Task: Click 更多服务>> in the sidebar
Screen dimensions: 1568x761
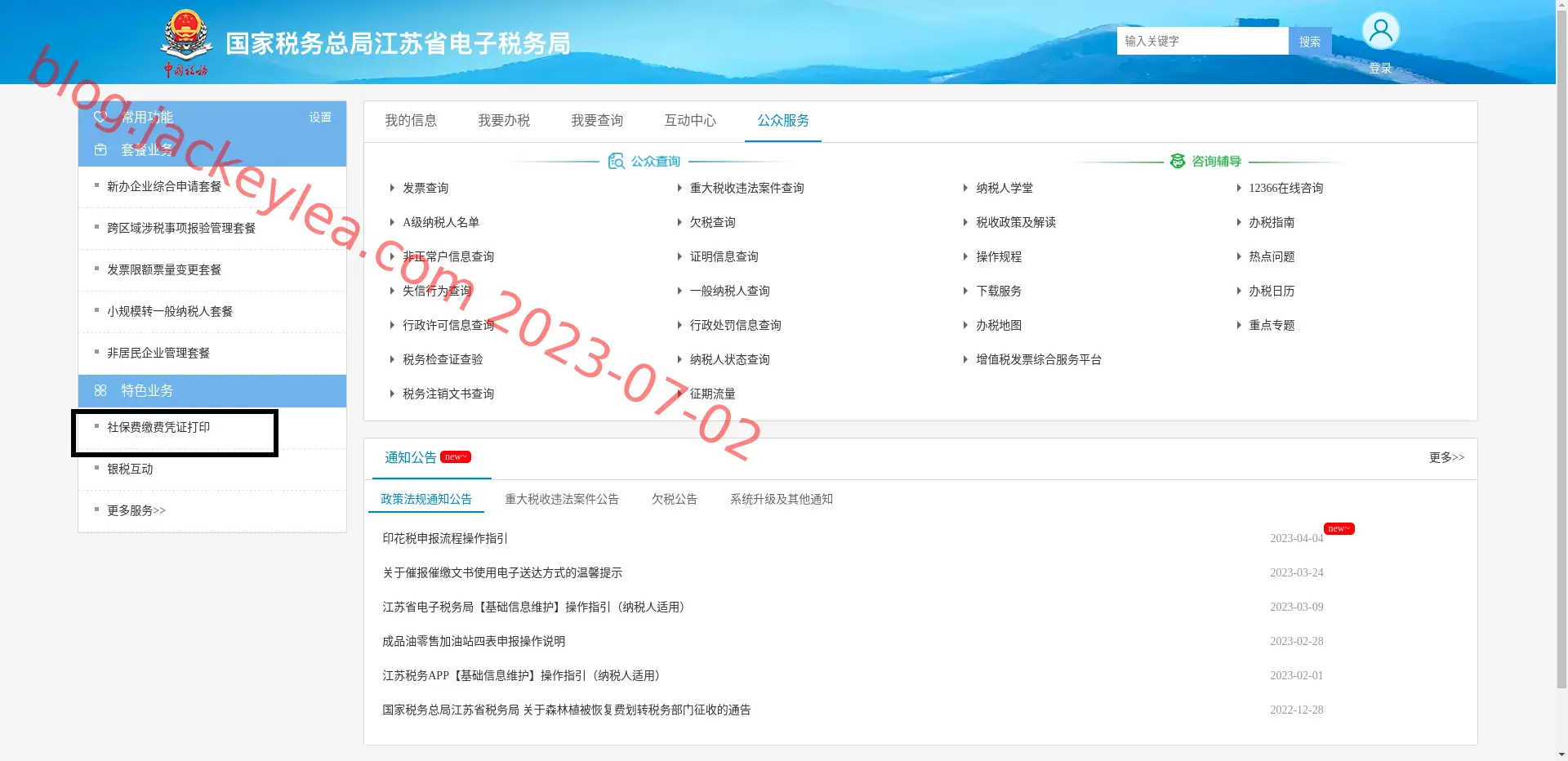Action: tap(136, 510)
